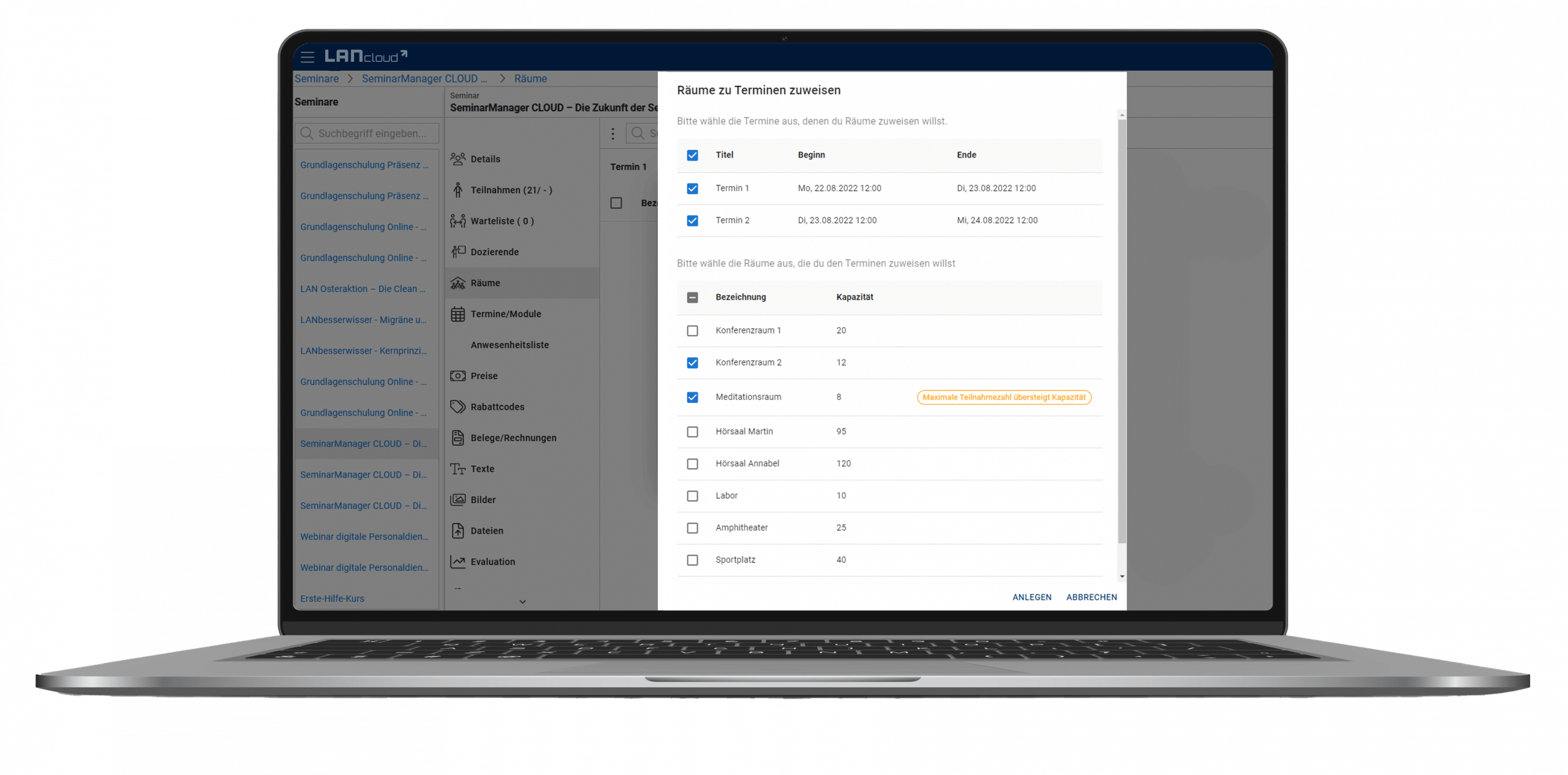Viewport: 1568px width, 775px height.
Task: Open Termine/Module via its calendar icon
Action: [x=458, y=313]
